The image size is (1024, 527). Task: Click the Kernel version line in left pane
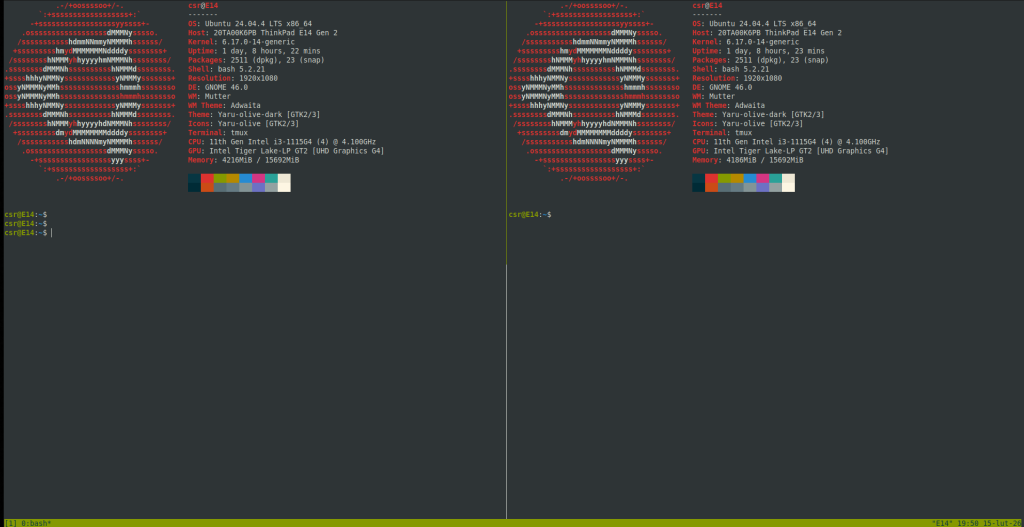coord(240,41)
